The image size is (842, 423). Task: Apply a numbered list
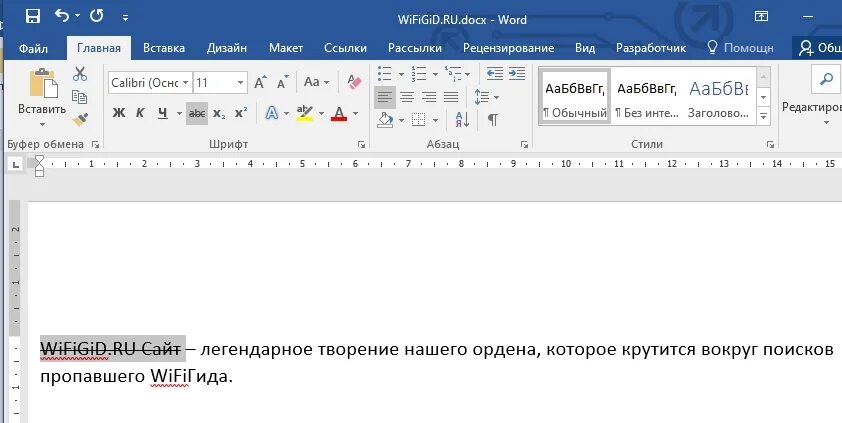(419, 74)
